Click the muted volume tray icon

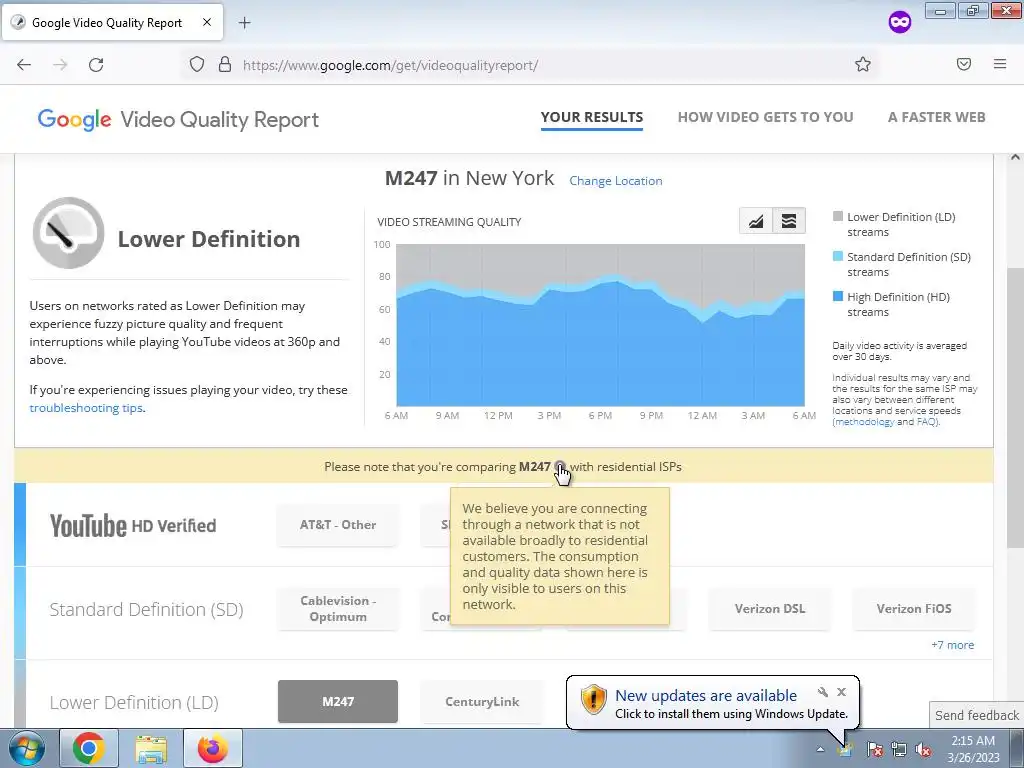[x=923, y=750]
